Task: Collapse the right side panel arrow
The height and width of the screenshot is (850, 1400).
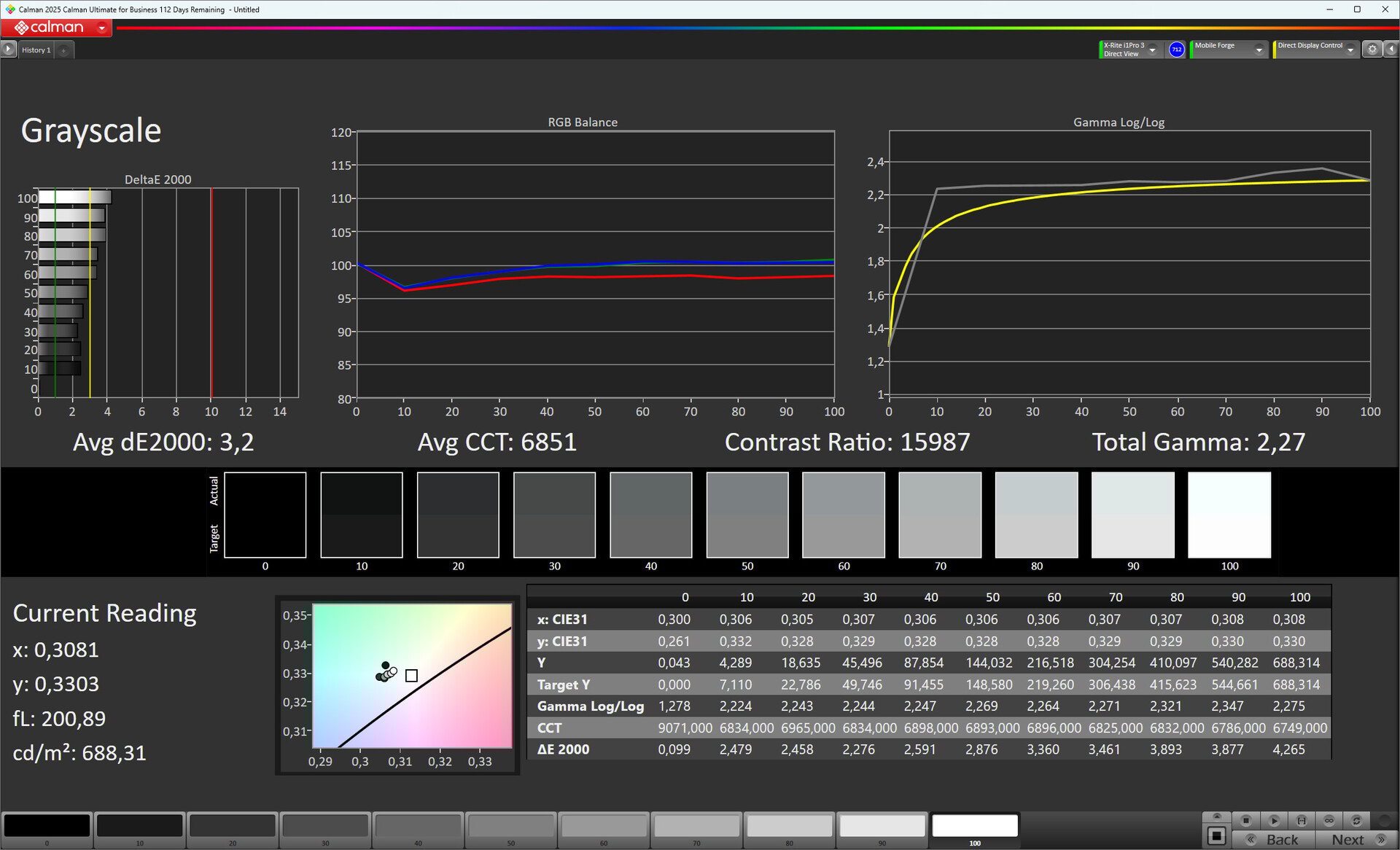Action: (x=1391, y=49)
